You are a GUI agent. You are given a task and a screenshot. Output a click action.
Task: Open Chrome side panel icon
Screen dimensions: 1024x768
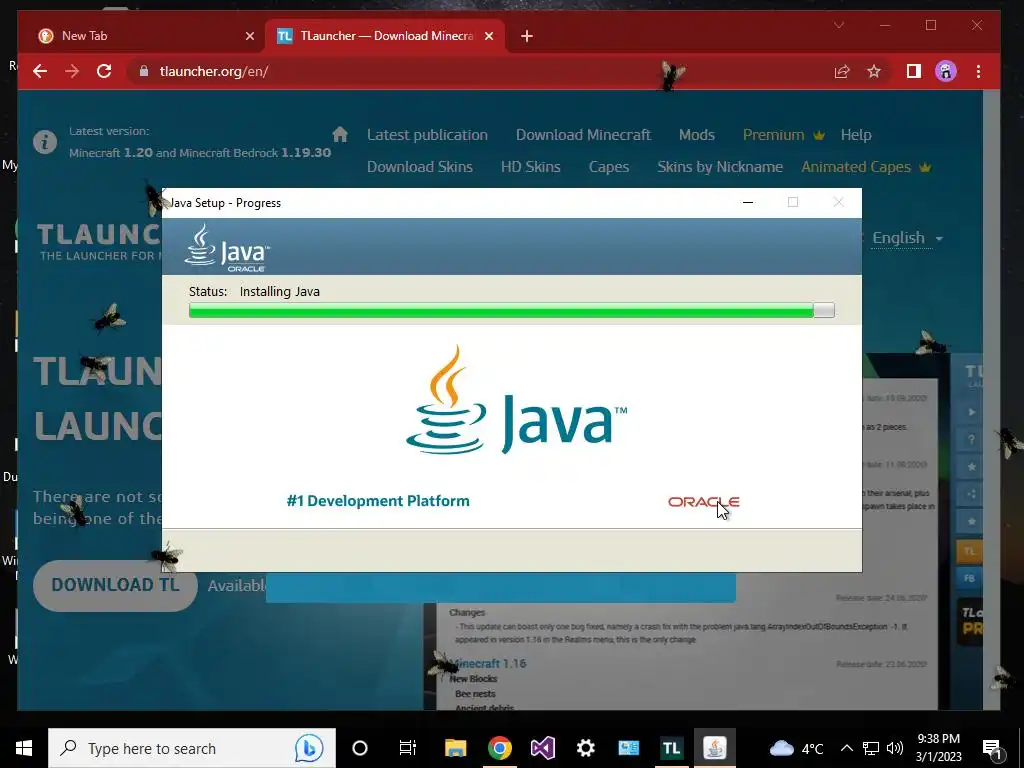[x=914, y=71]
